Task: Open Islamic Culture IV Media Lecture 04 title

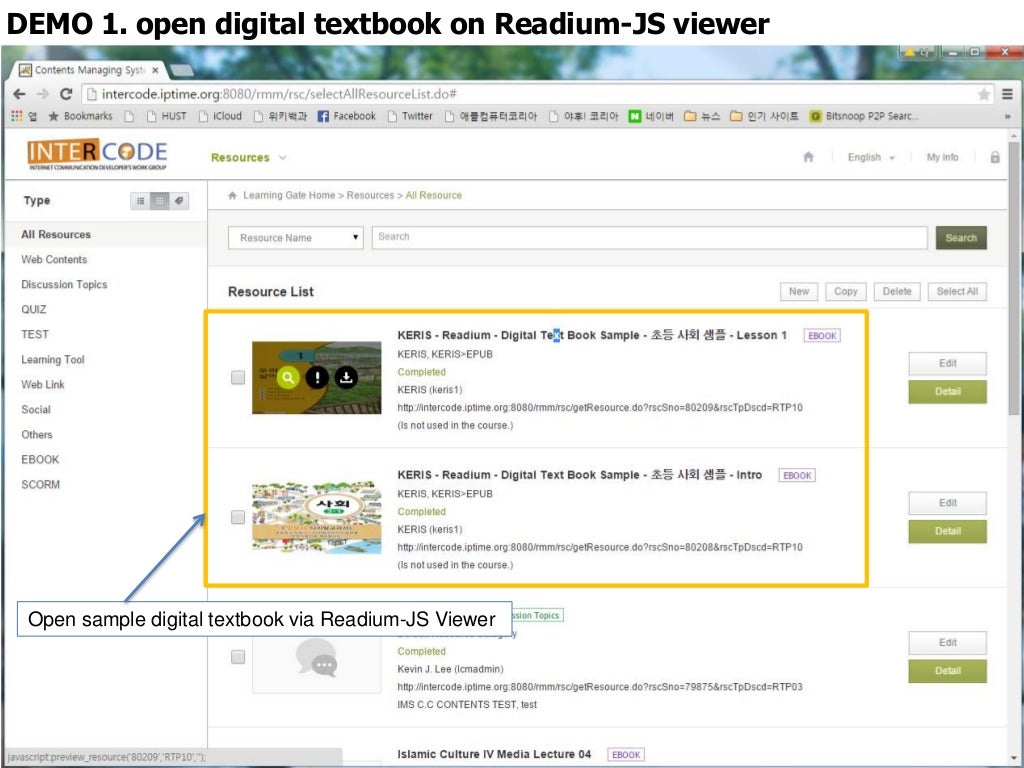Action: (x=494, y=754)
